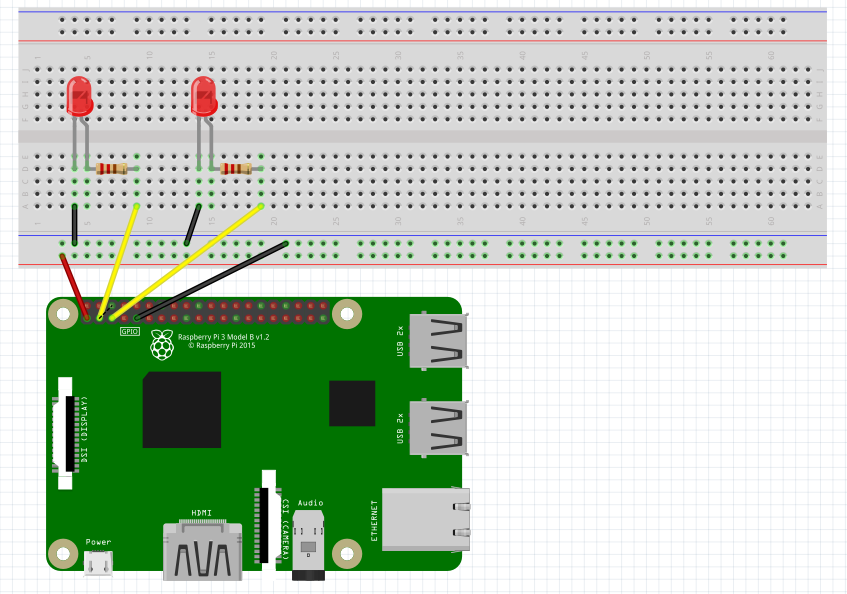Click the large black processor chip
847x594 pixels.
(x=181, y=410)
